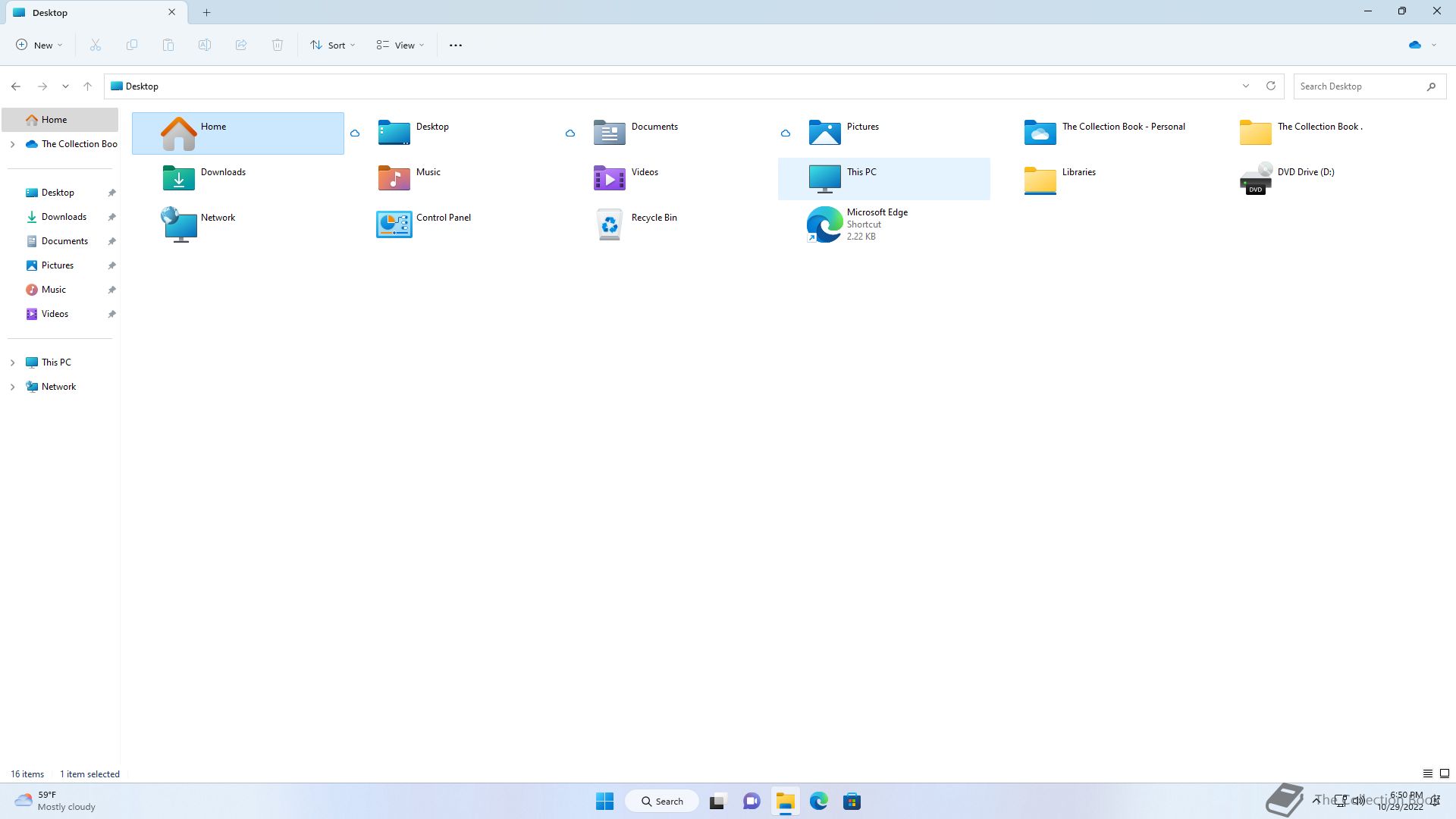Click the Refresh button in address bar
The height and width of the screenshot is (819, 1456).
point(1271,86)
